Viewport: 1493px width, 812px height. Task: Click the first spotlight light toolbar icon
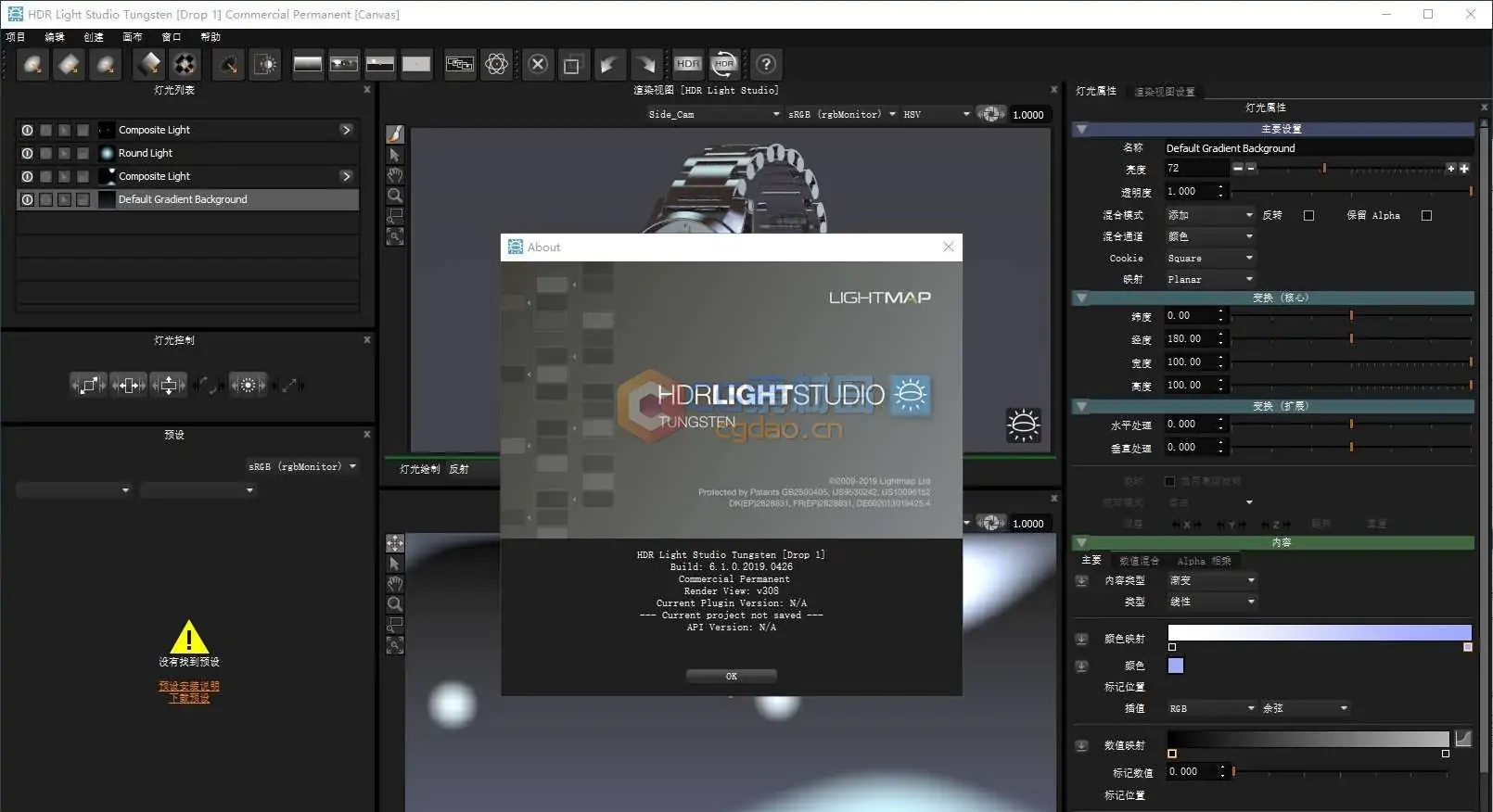pos(32,64)
